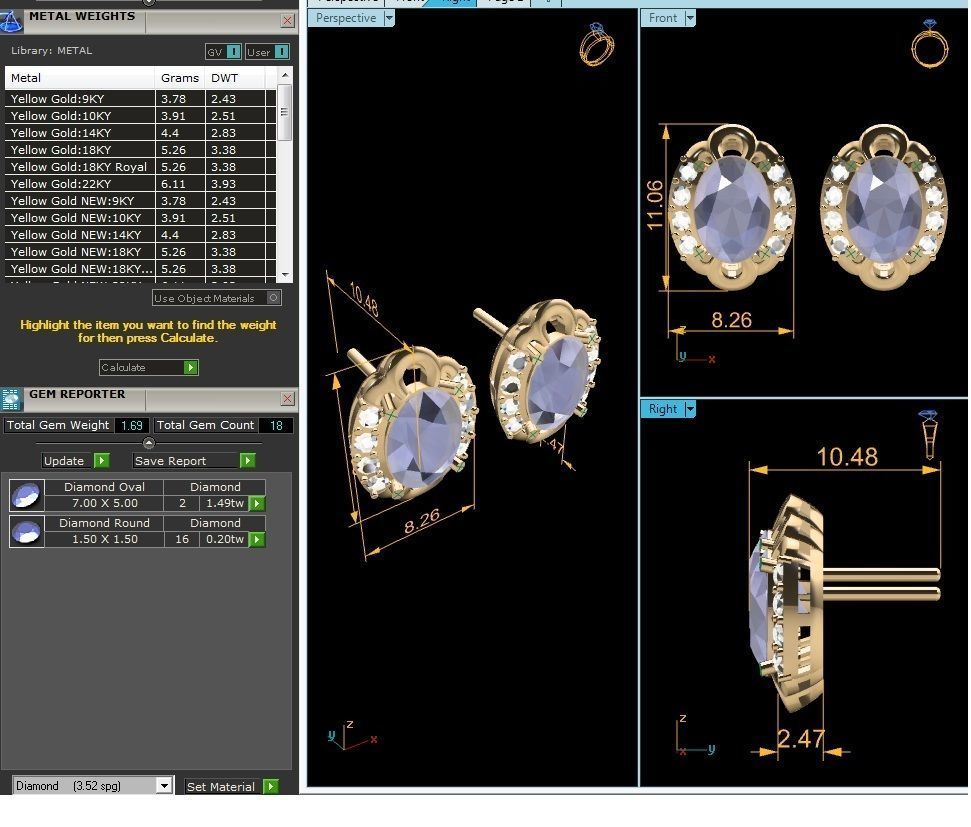Open the Right viewport dropdown arrow
971x827 pixels.
(690, 409)
